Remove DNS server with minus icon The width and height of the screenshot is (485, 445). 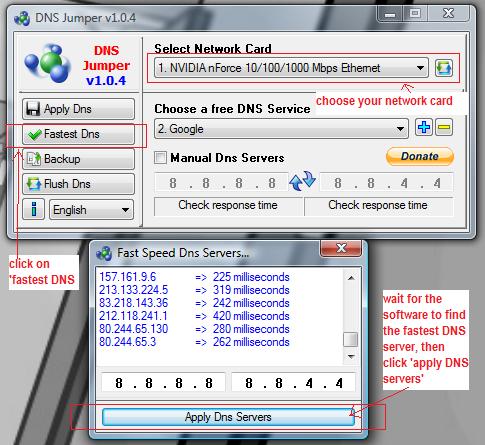click(444, 127)
